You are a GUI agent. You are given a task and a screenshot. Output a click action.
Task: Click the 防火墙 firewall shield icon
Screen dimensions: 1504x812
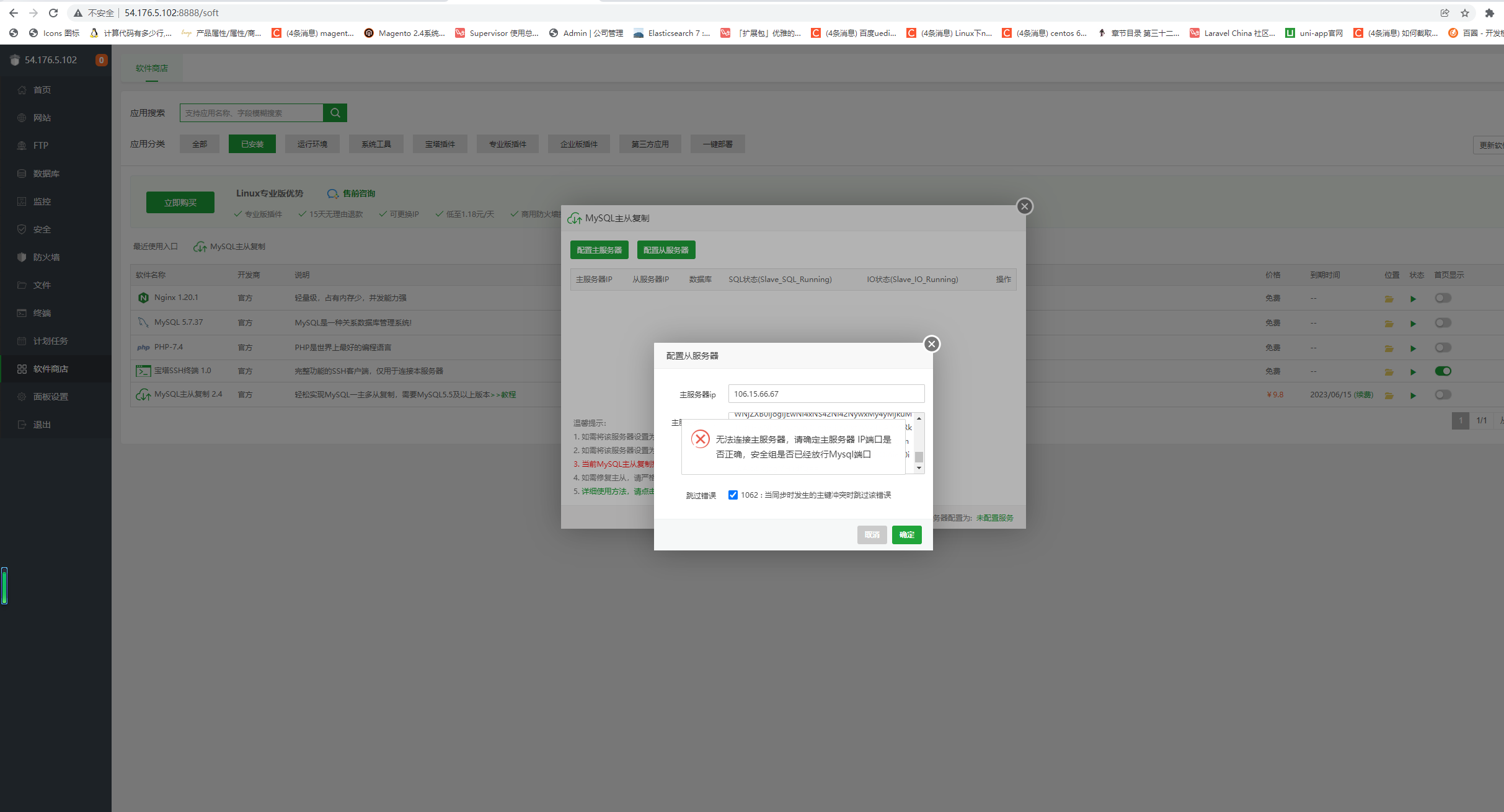(x=22, y=257)
